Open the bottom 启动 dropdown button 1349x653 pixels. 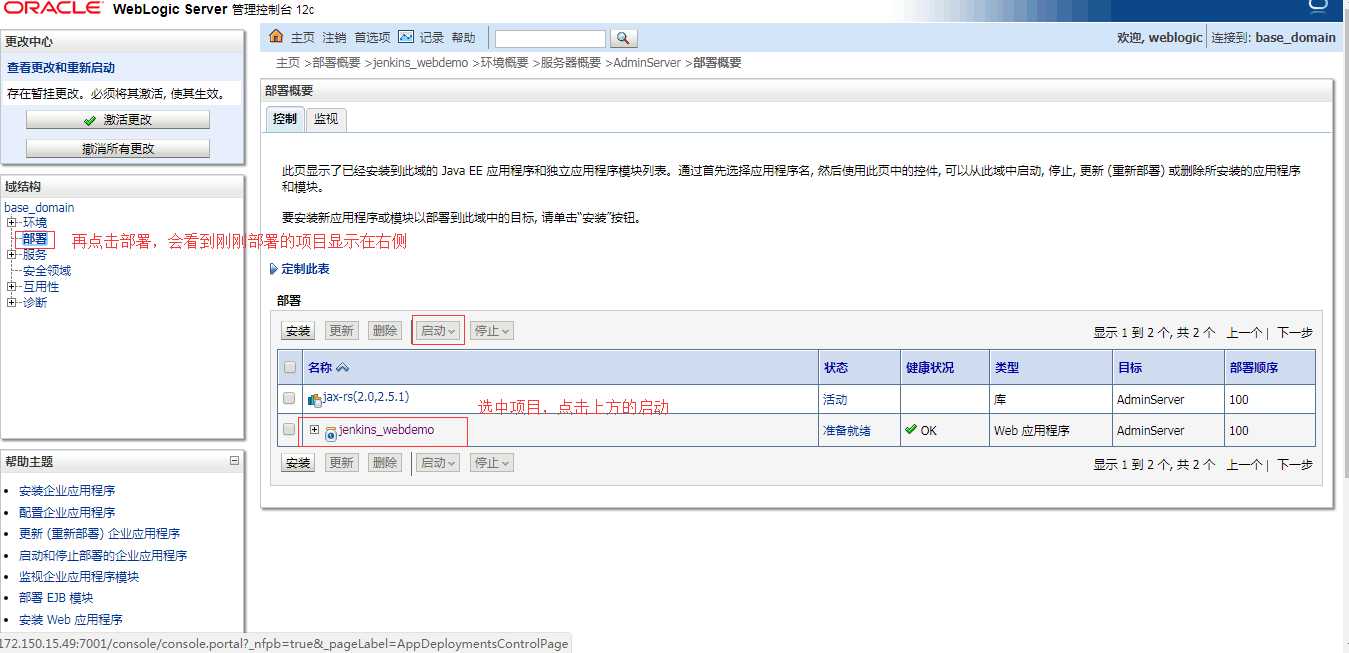(x=438, y=462)
